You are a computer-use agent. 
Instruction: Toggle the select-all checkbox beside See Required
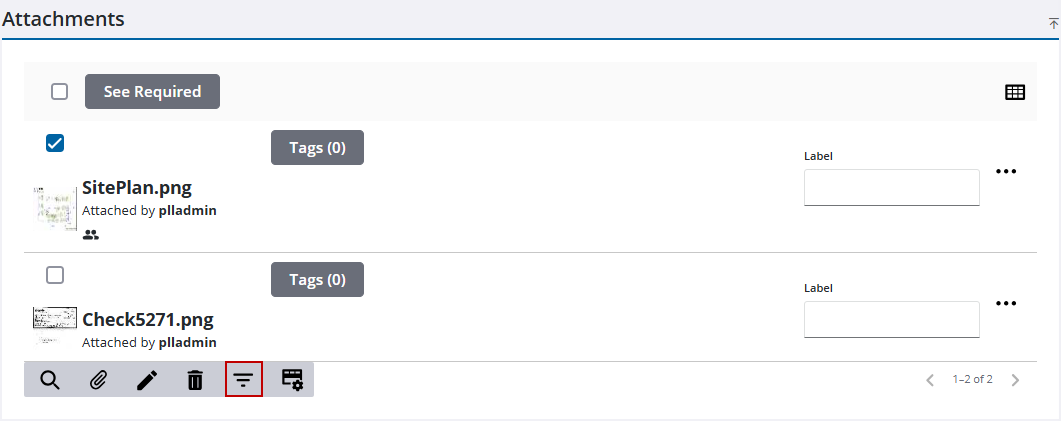pos(60,92)
